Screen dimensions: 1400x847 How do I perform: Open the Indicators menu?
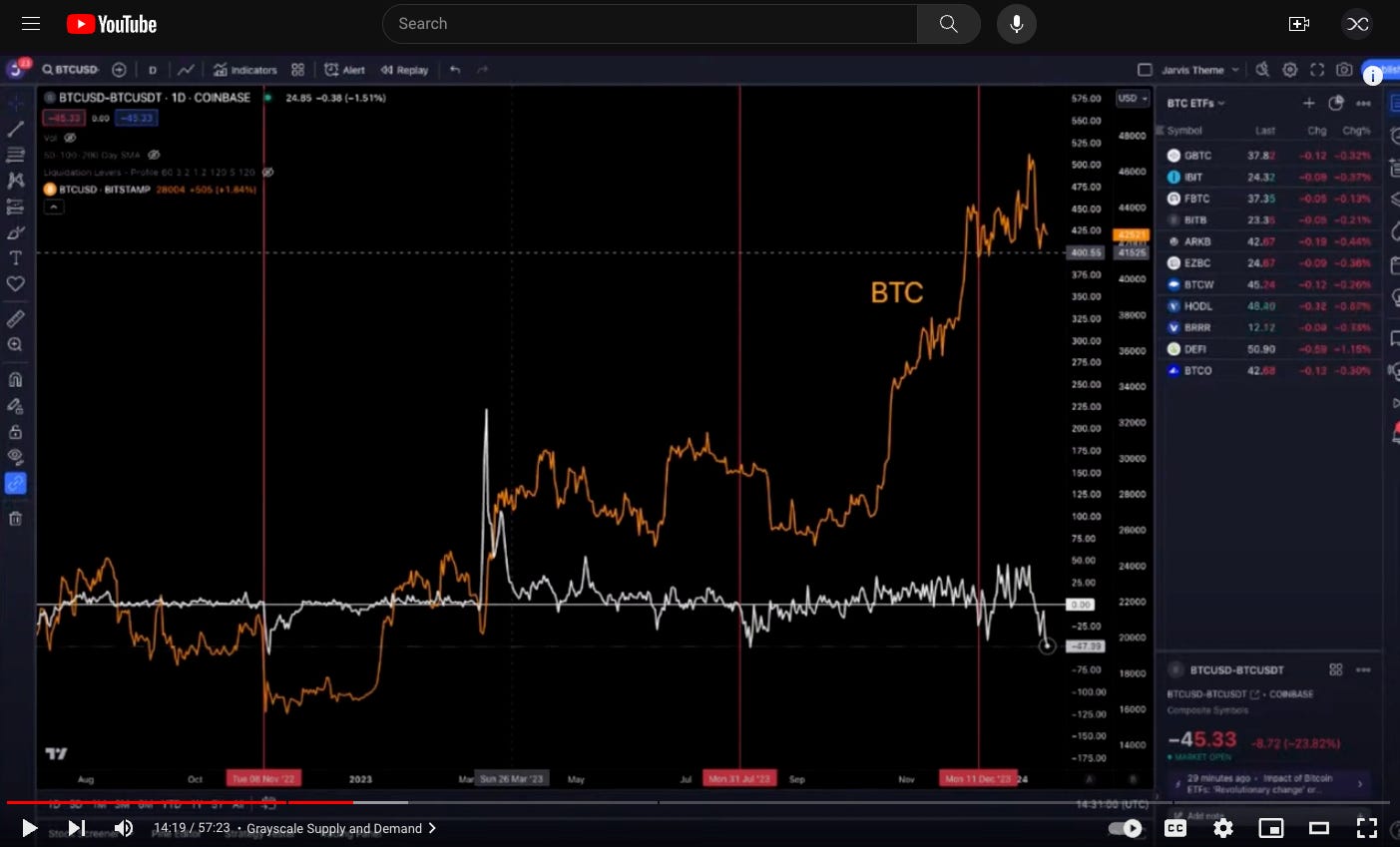[x=244, y=70]
